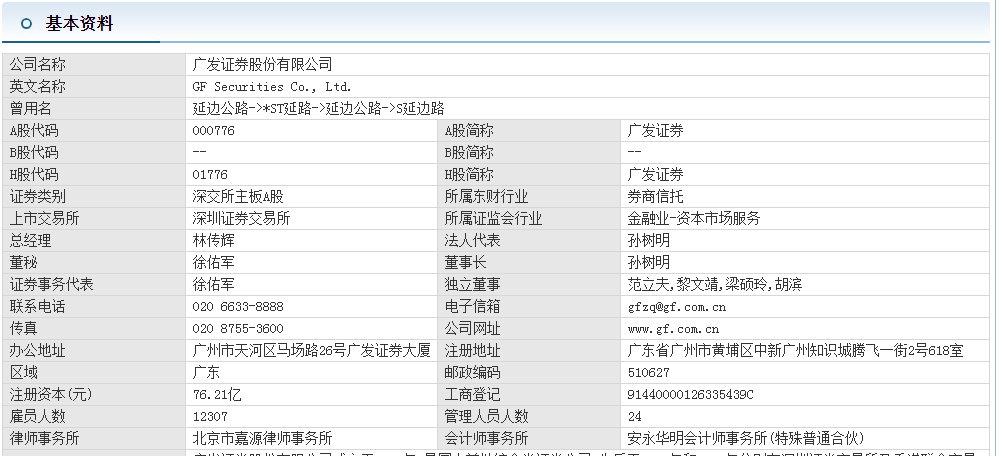Click the 管理人员人数 label cell
The image size is (1006, 456).
click(529, 416)
